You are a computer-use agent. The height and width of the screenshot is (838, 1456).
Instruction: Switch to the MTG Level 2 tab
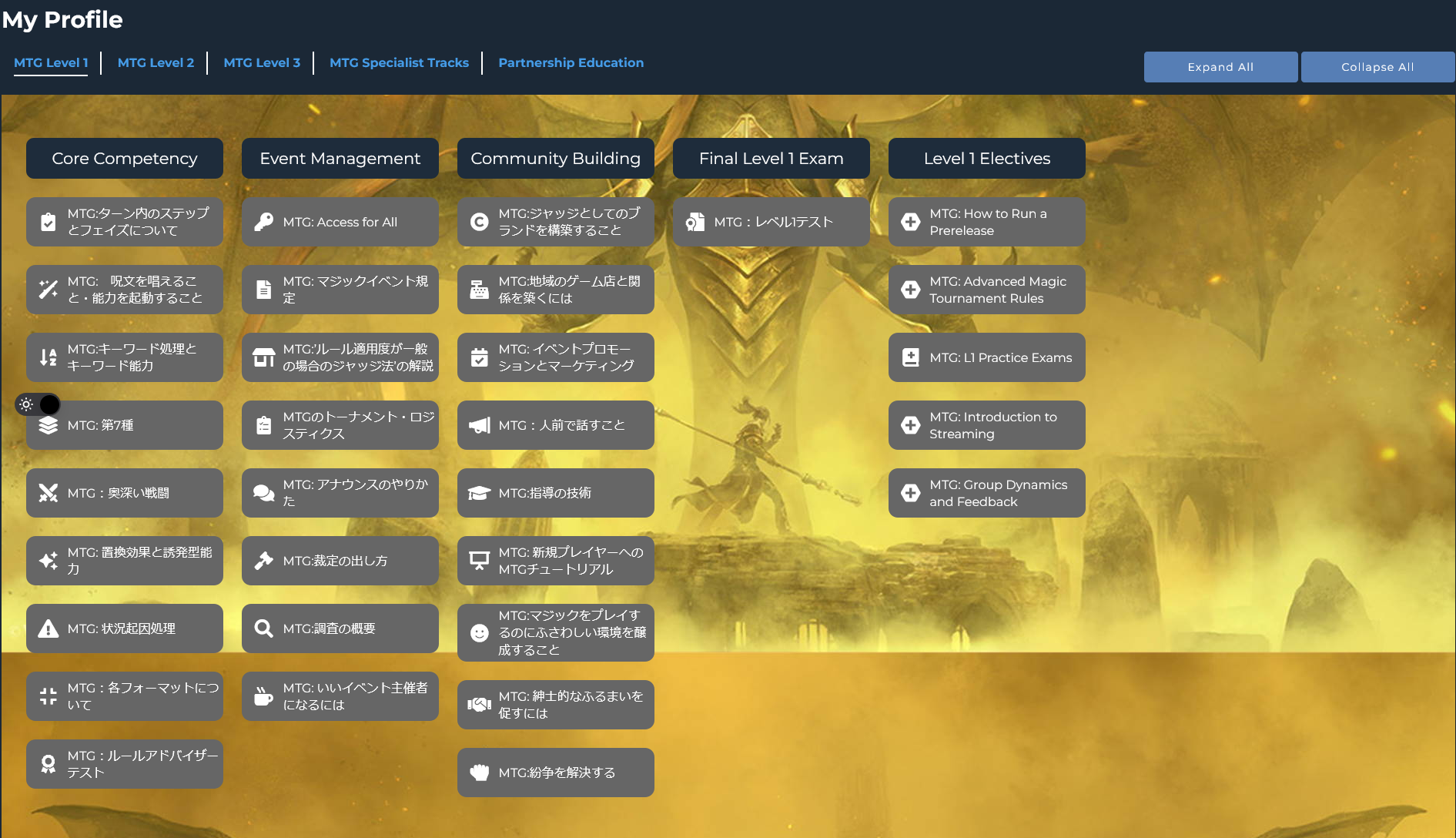[156, 63]
